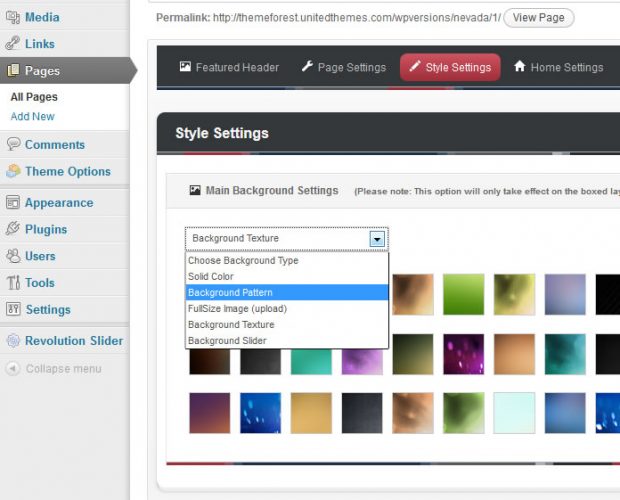Open the background type dropdown arrow
This screenshot has height=500, width=620.
click(377, 239)
